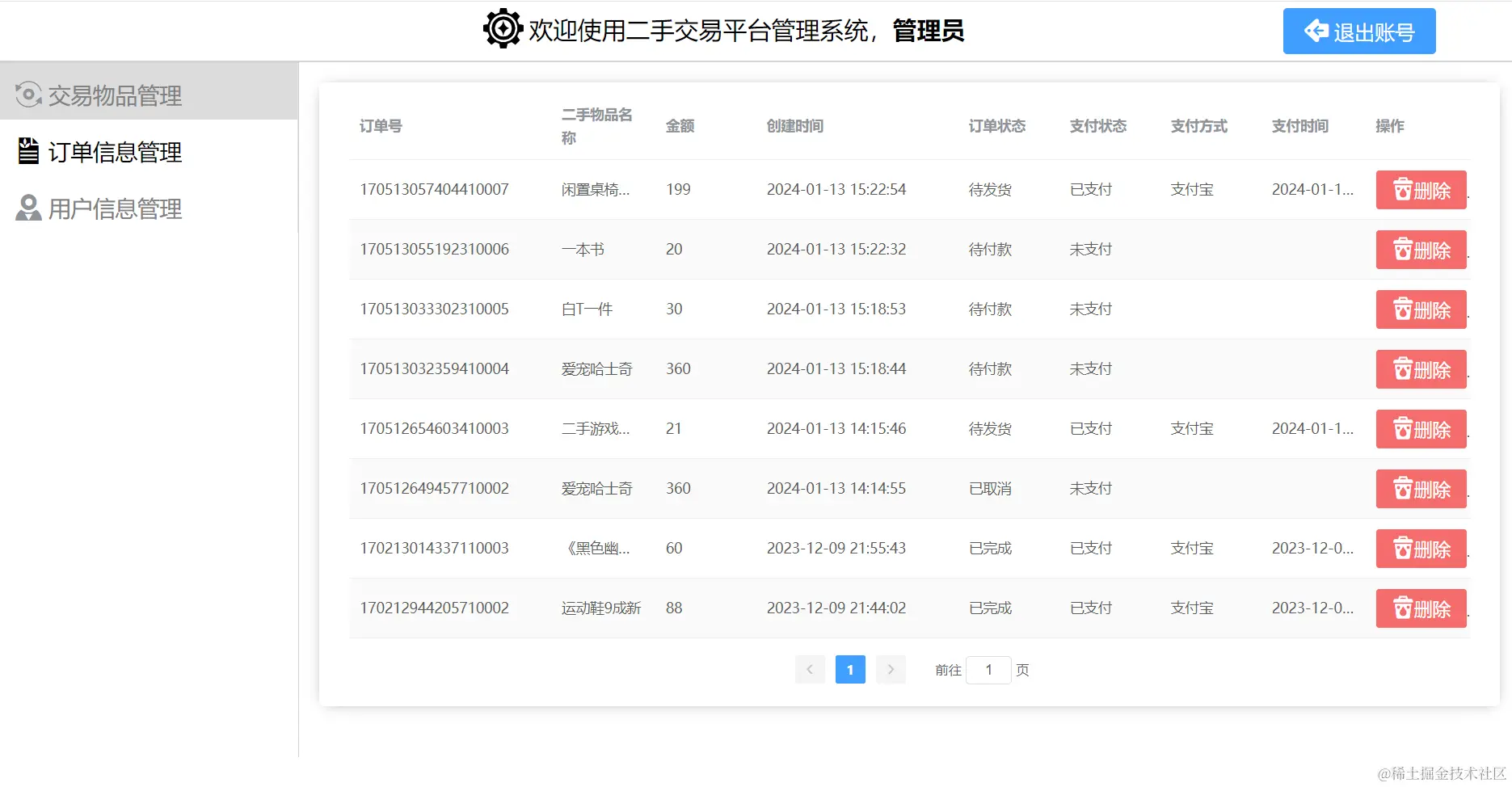Click amount 21 cell
This screenshot has height=787, width=1512.
coord(673,428)
